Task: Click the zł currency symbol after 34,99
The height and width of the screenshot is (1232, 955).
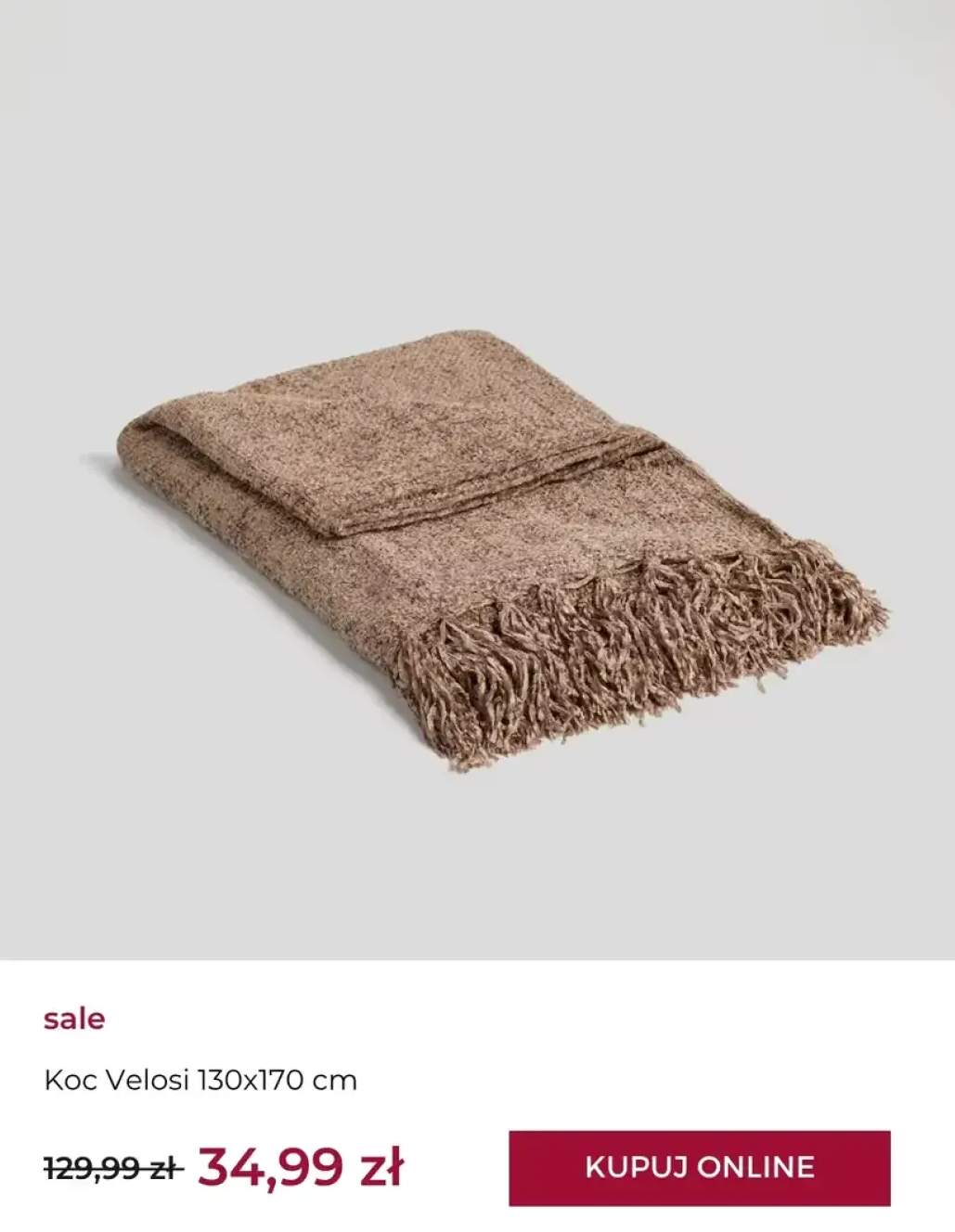Action: tap(381, 1167)
